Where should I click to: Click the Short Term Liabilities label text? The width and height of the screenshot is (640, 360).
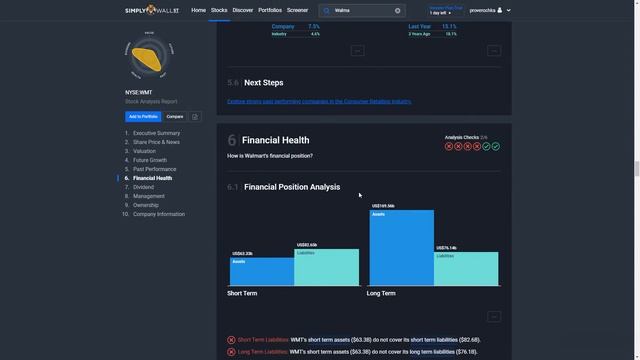[x=263, y=340]
